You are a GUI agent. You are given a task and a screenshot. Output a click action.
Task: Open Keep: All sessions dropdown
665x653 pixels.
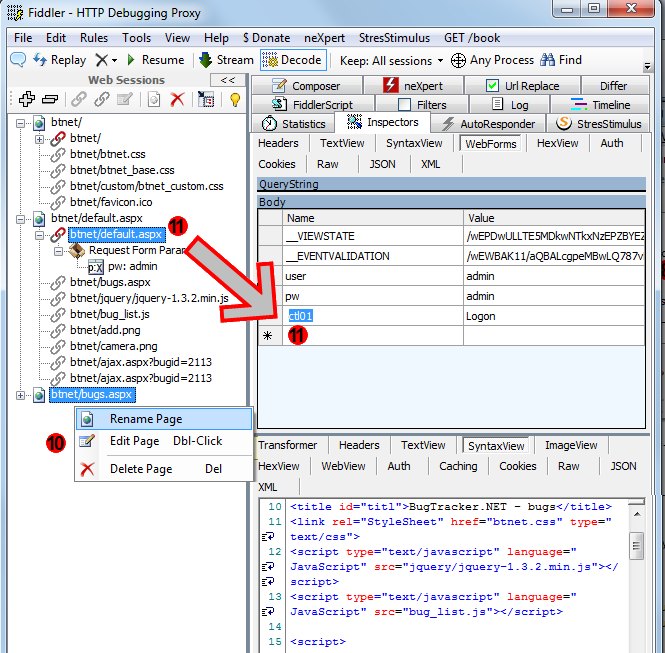pyautogui.click(x=391, y=61)
